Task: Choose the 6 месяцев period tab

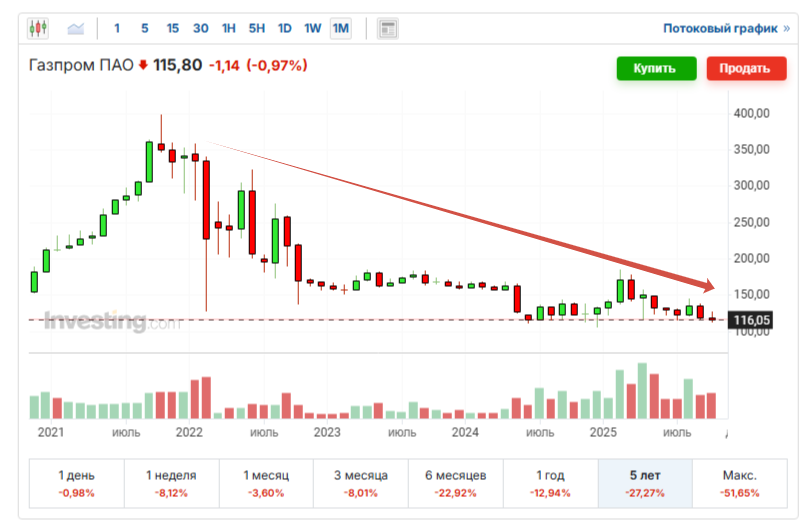Action: coord(456,483)
